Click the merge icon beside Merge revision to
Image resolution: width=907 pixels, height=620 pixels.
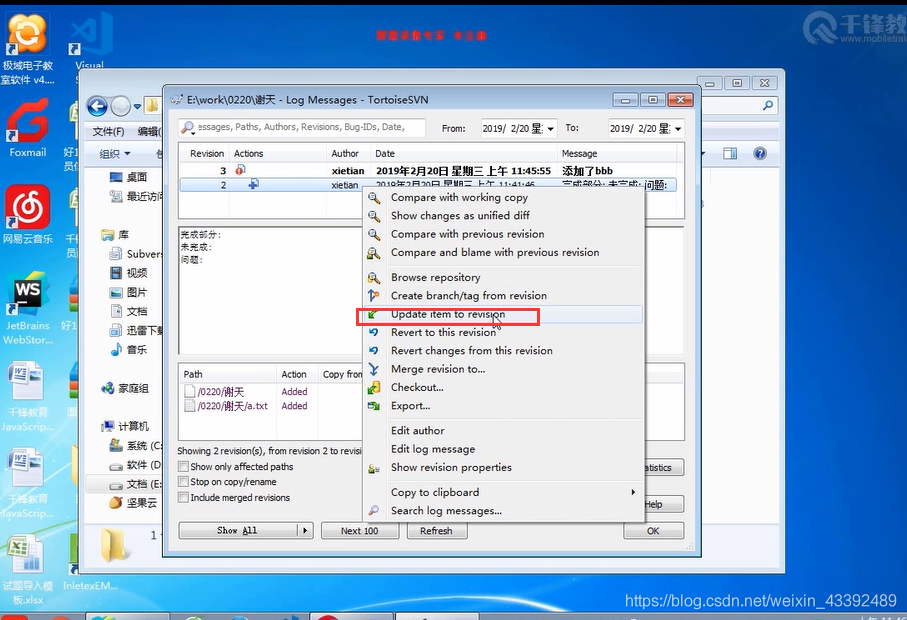[x=374, y=369]
